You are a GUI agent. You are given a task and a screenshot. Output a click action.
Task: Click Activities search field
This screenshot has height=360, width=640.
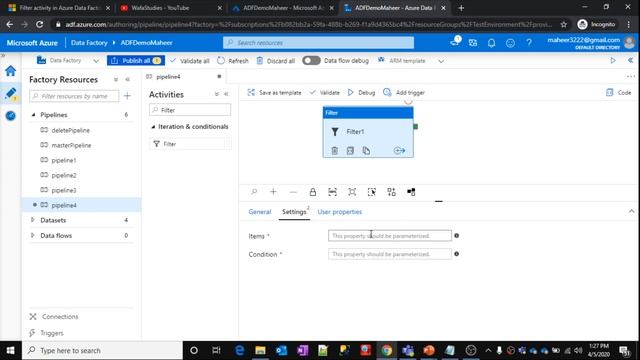[x=190, y=110]
